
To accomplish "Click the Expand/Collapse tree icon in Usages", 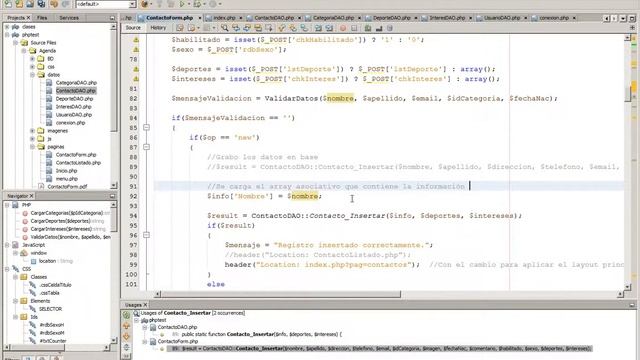I will pyautogui.click(x=126, y=347).
